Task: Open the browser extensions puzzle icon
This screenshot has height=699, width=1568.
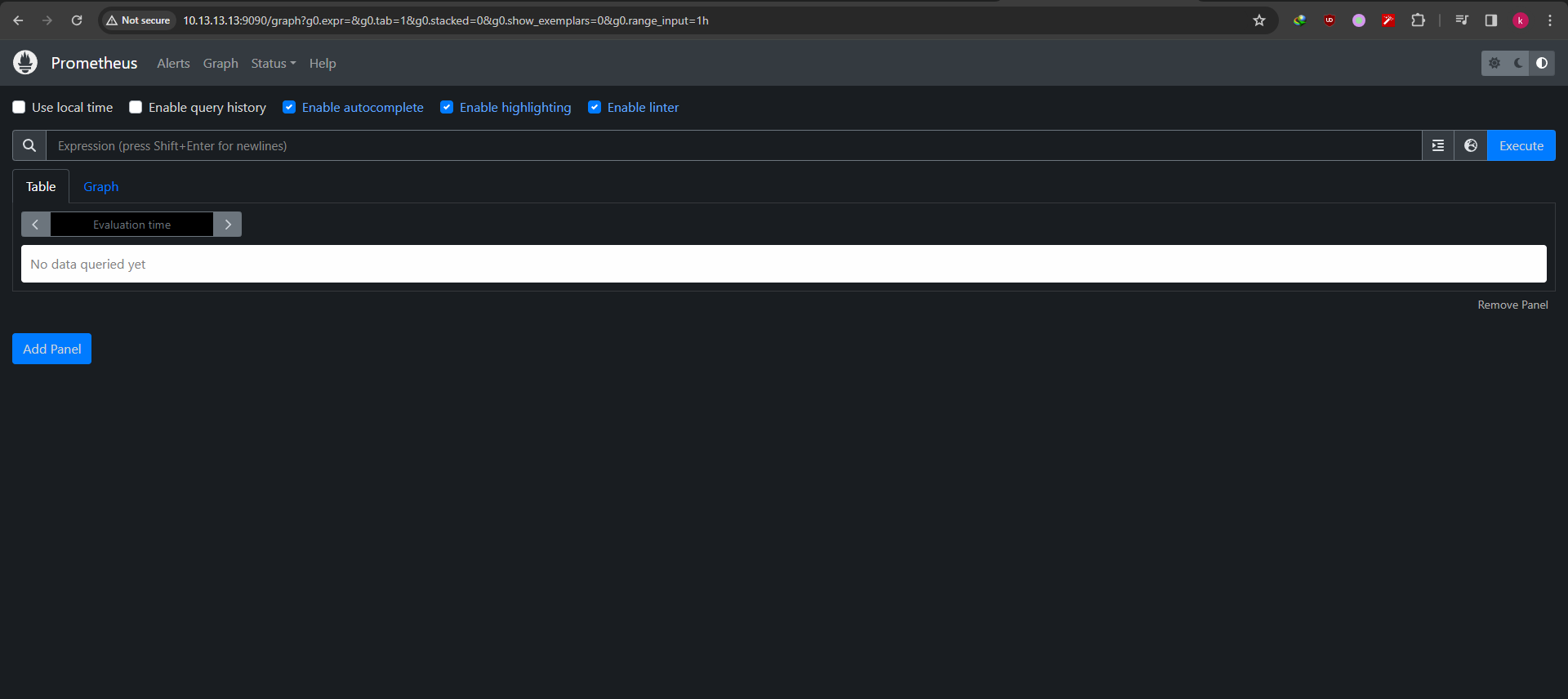Action: tap(1418, 20)
